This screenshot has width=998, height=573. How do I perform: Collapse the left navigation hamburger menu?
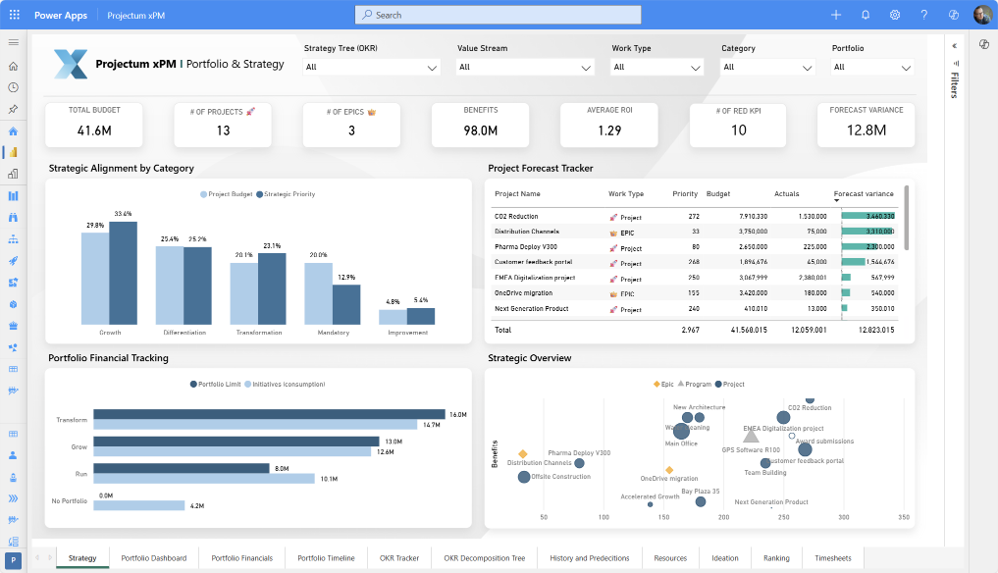tap(13, 42)
